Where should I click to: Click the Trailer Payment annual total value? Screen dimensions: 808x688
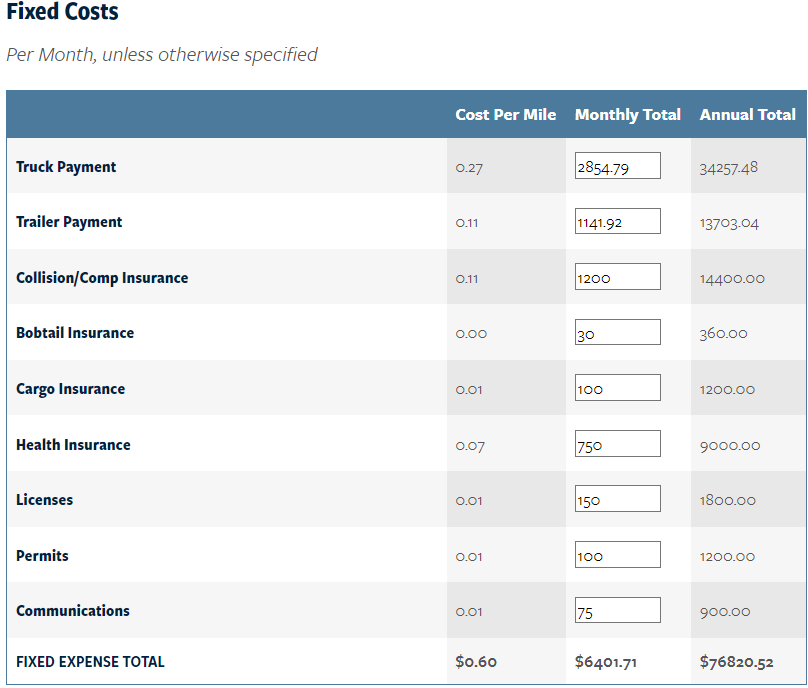coord(729,223)
